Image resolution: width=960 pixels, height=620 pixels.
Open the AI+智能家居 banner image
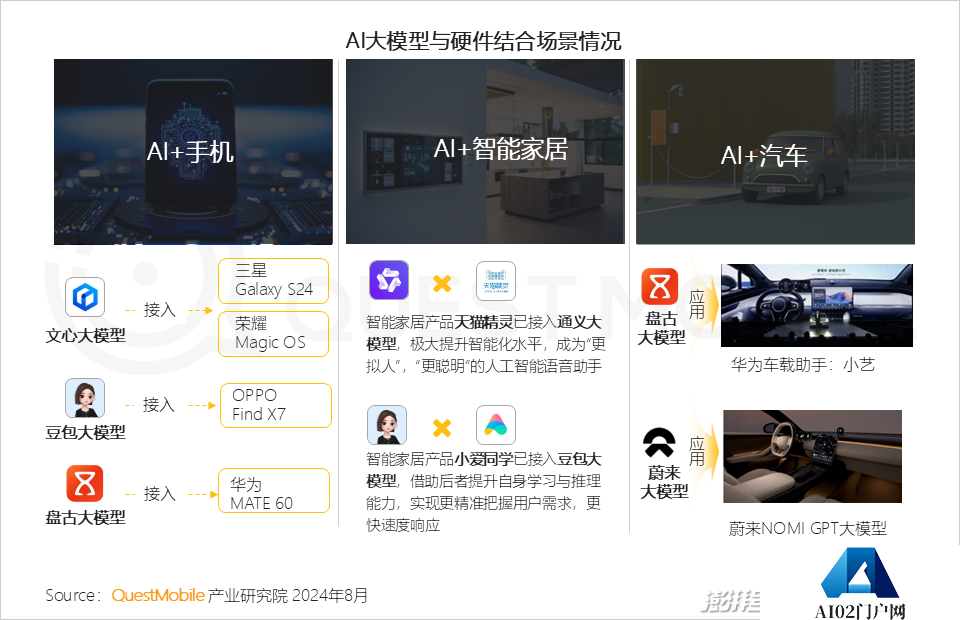coord(486,151)
